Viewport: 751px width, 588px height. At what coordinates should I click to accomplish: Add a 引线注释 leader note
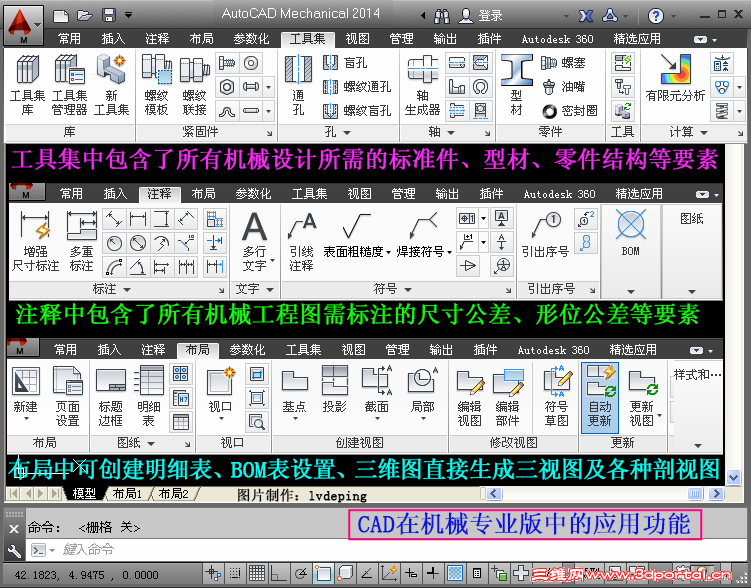click(x=302, y=242)
